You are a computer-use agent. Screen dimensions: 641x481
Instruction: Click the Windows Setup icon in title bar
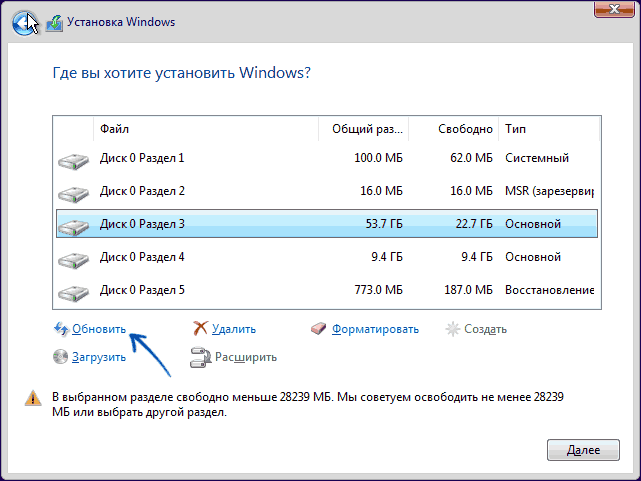tap(54, 23)
